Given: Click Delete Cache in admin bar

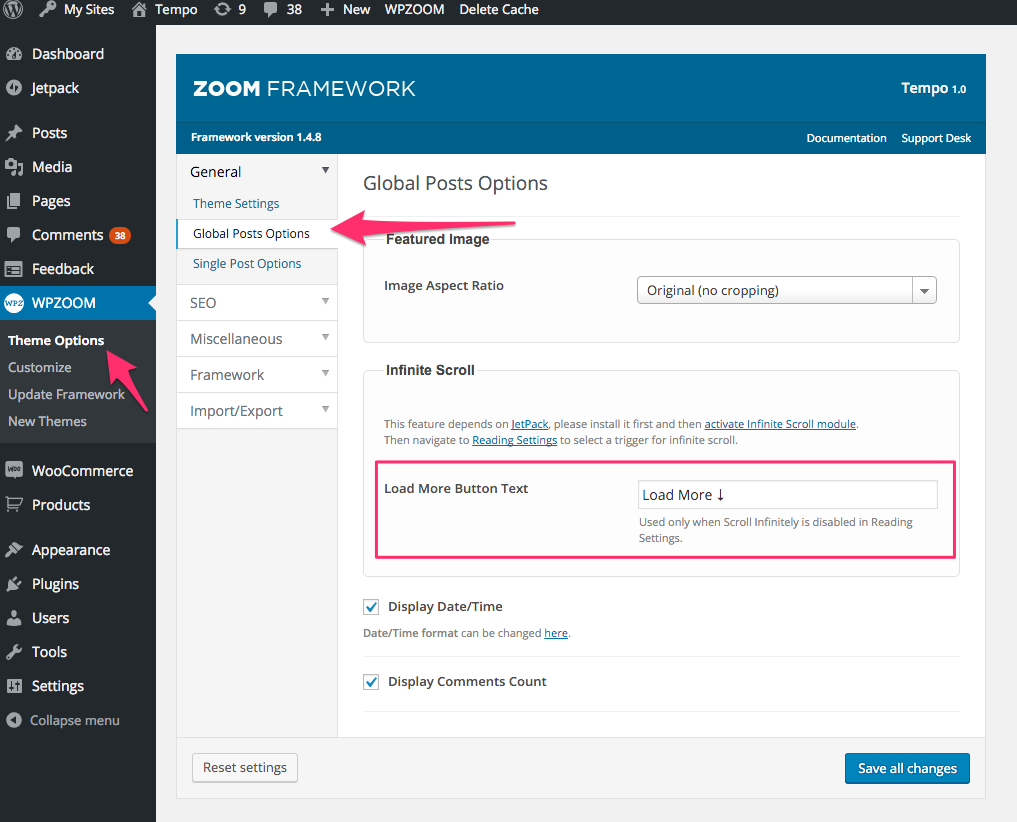Looking at the screenshot, I should click(x=499, y=10).
